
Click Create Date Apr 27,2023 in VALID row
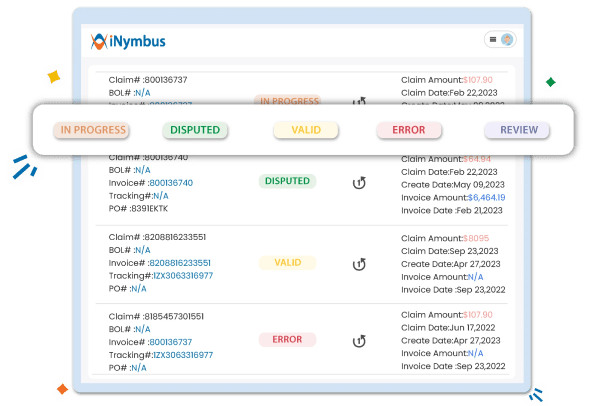point(451,264)
